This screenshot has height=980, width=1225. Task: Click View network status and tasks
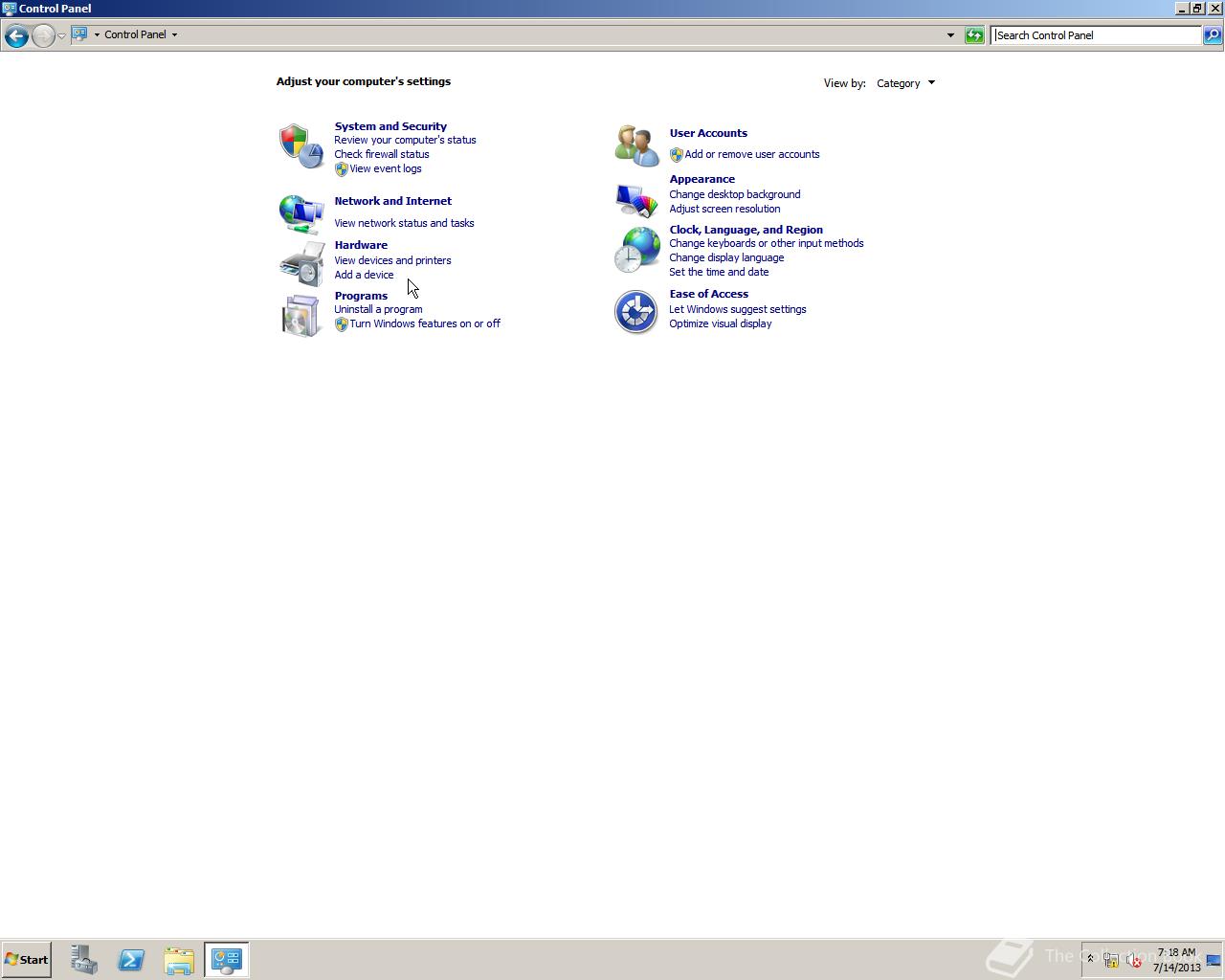[x=404, y=223]
